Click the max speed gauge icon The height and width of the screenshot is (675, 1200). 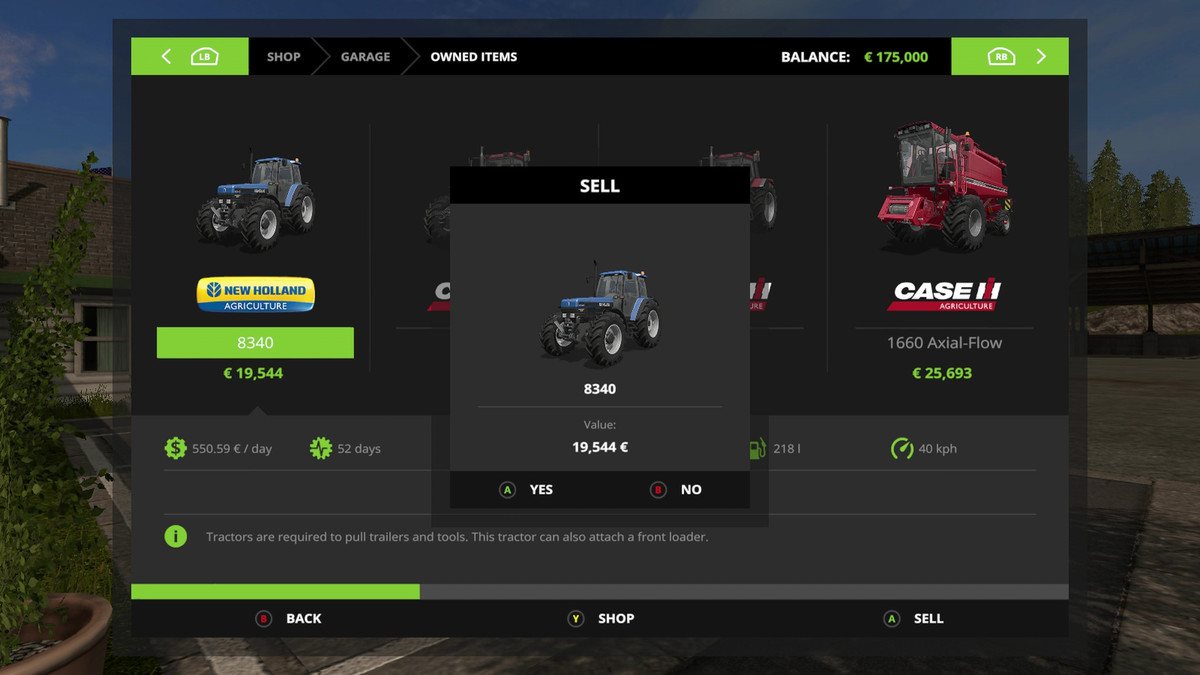click(x=902, y=448)
